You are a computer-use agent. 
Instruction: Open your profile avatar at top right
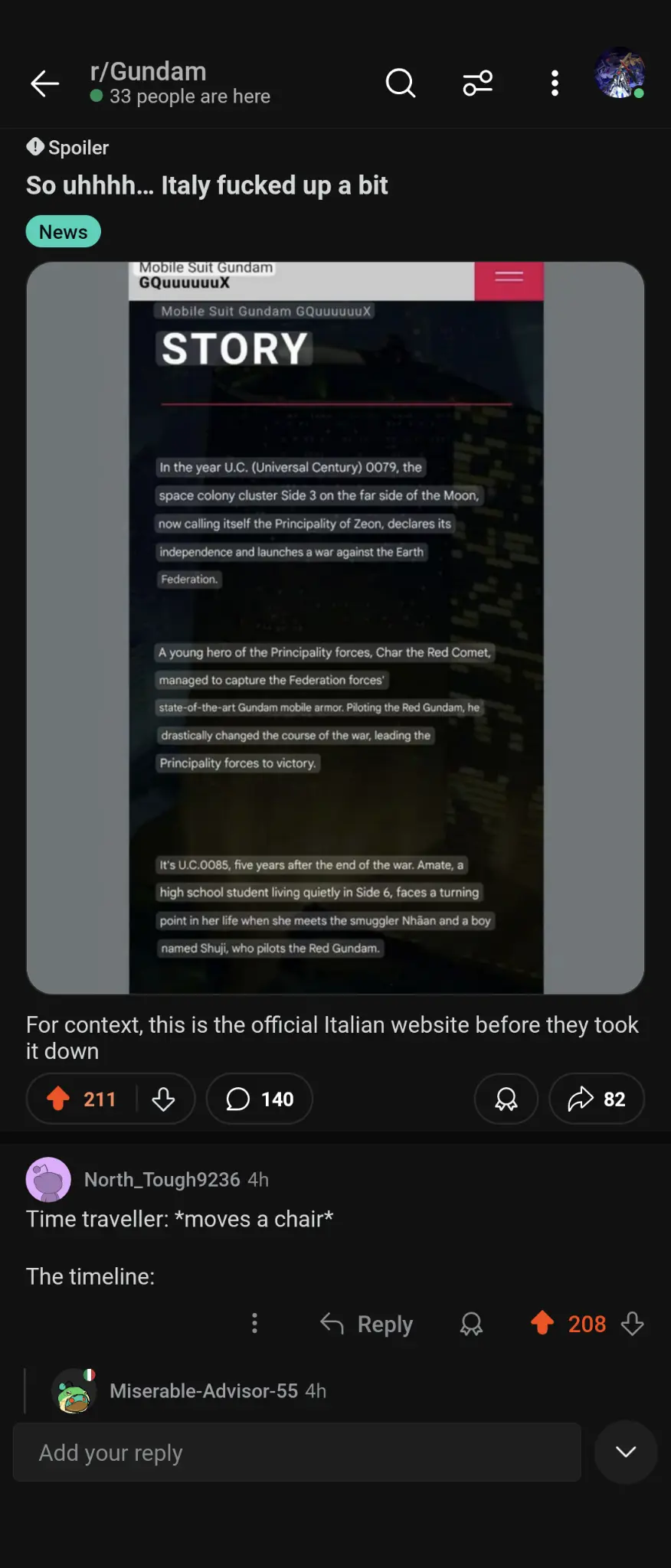tap(620, 73)
